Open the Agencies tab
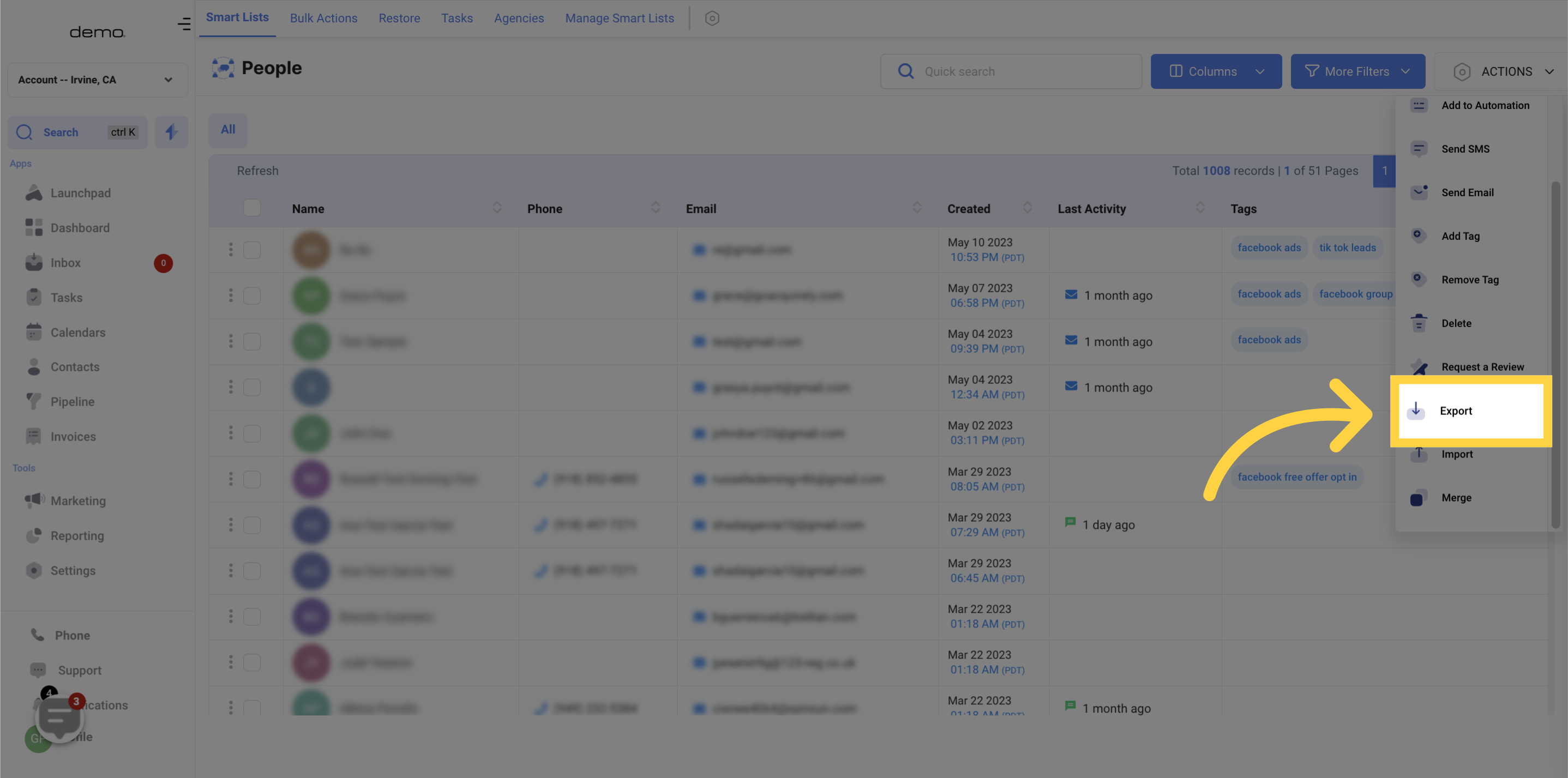Image resolution: width=1568 pixels, height=778 pixels. pos(519,18)
